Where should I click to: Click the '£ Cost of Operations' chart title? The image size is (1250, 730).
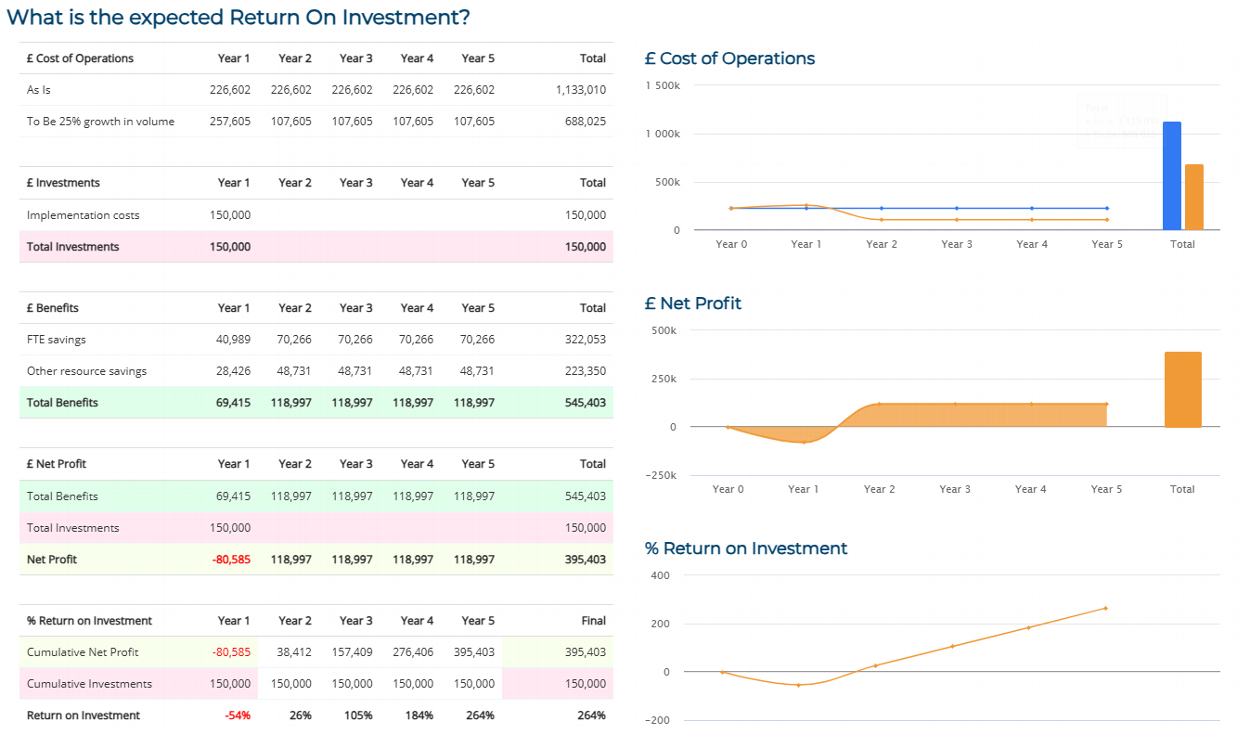(730, 59)
